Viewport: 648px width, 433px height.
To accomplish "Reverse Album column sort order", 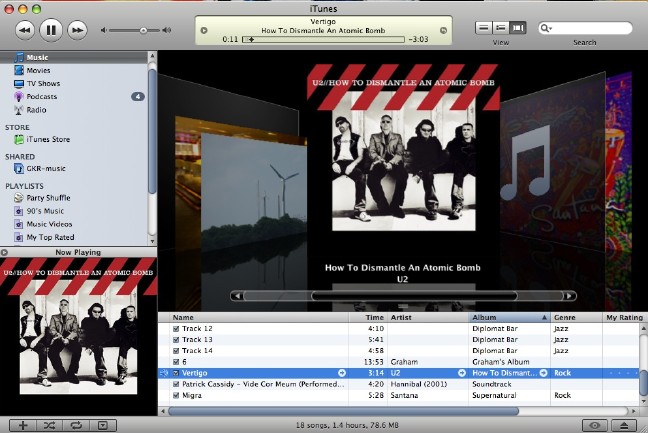I will 510,317.
